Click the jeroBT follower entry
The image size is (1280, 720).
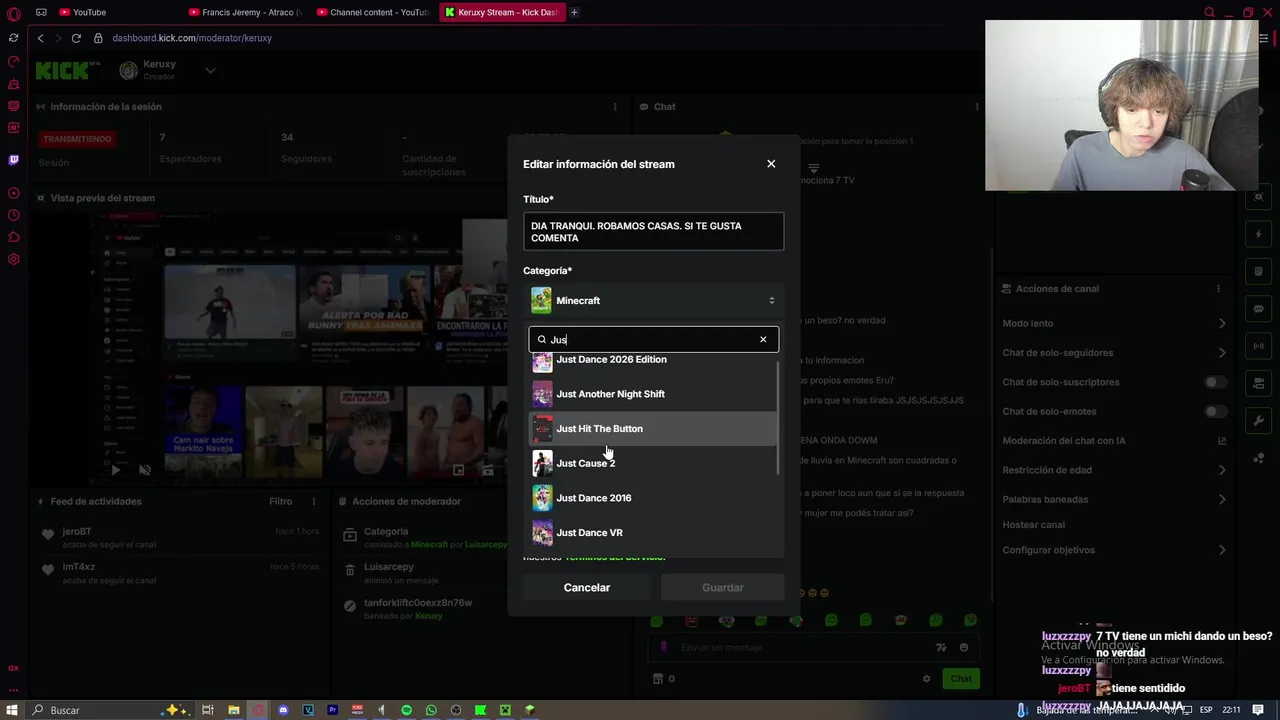178,537
